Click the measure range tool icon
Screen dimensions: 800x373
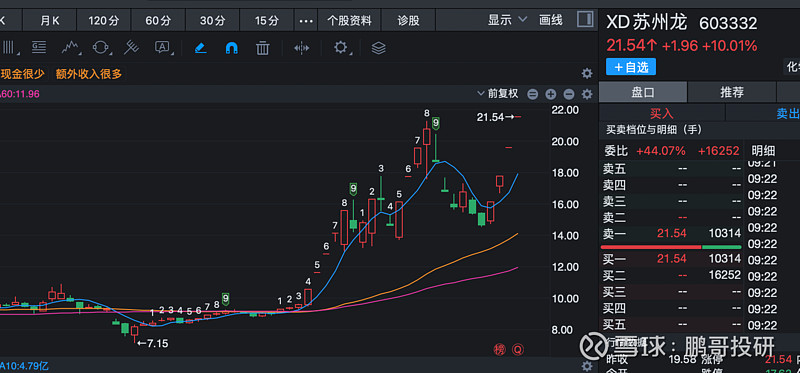(x=302, y=48)
